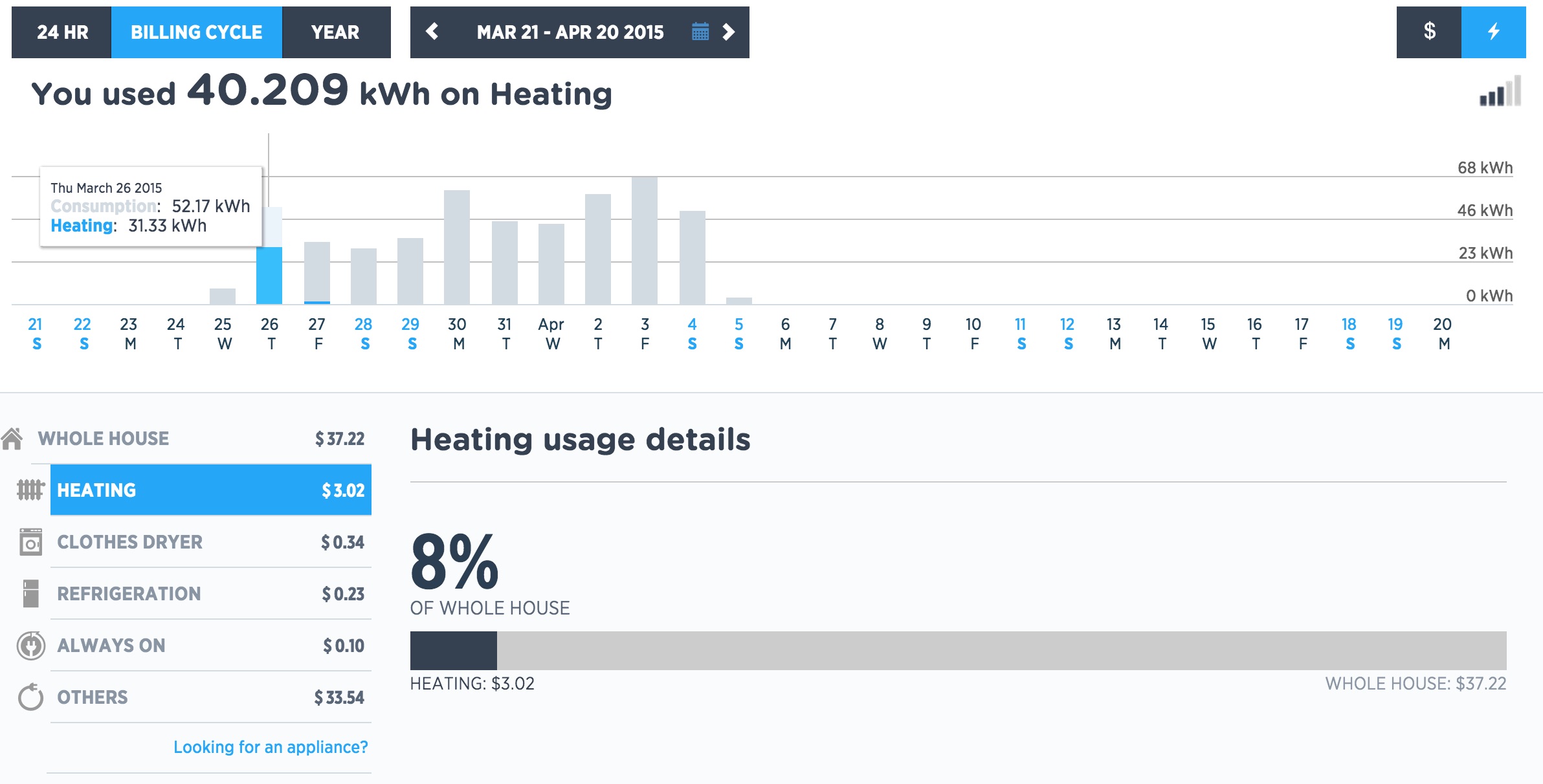Screen dimensions: 1543x784
Task: Click the Whole House home icon
Action: coord(12,439)
